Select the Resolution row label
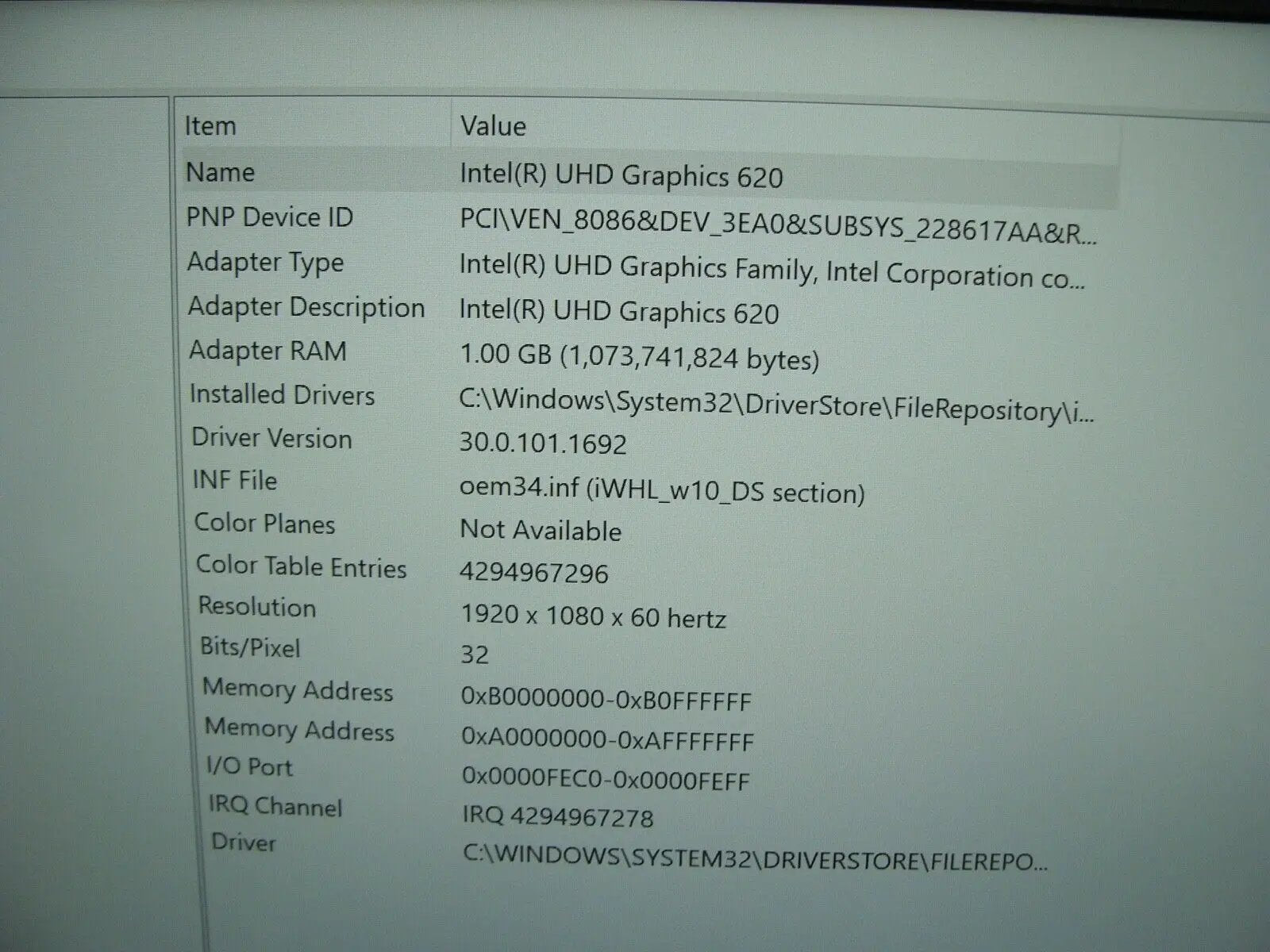The image size is (1270, 952). point(257,606)
